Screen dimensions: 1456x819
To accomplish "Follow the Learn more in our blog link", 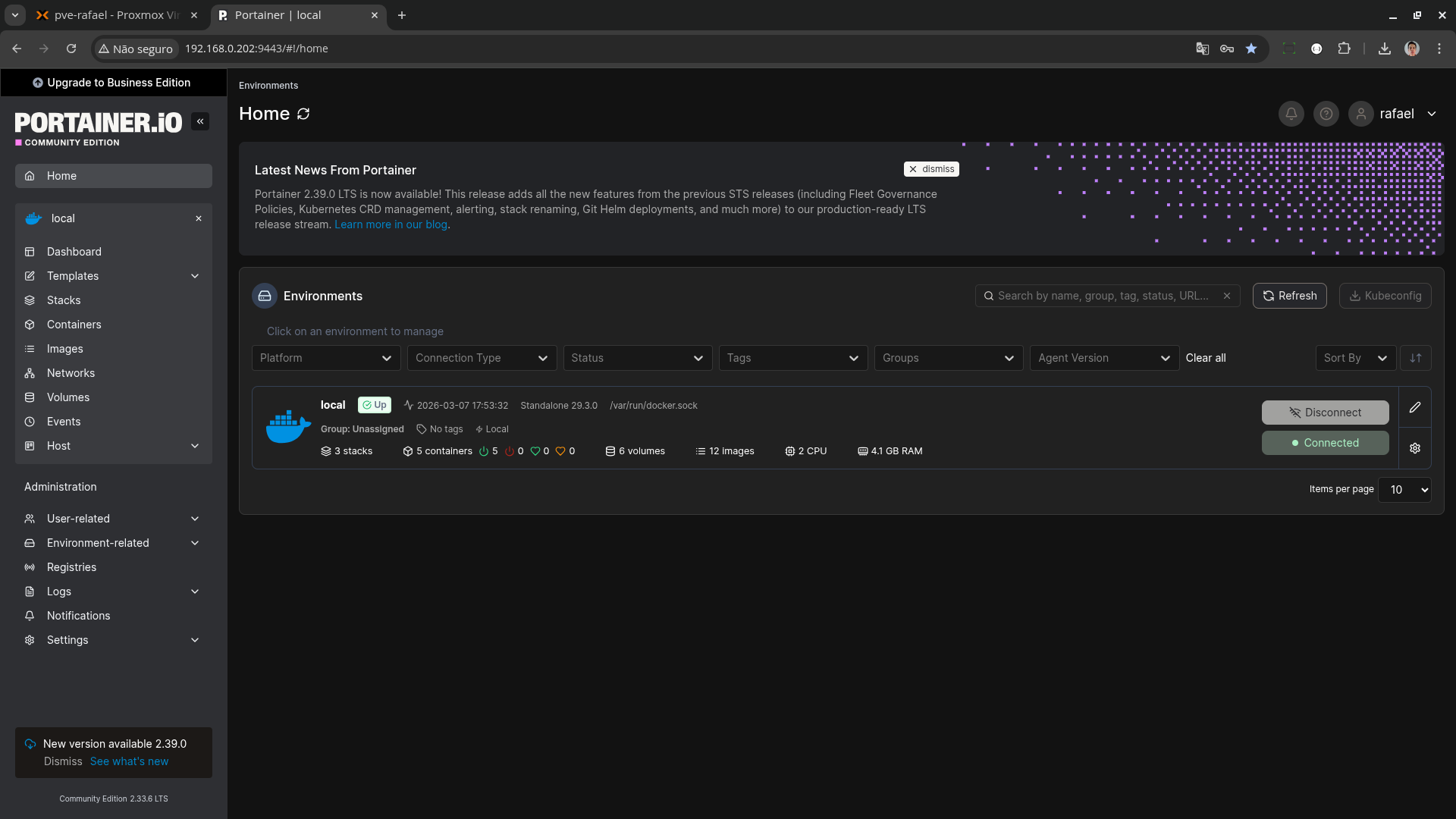I will tap(391, 224).
